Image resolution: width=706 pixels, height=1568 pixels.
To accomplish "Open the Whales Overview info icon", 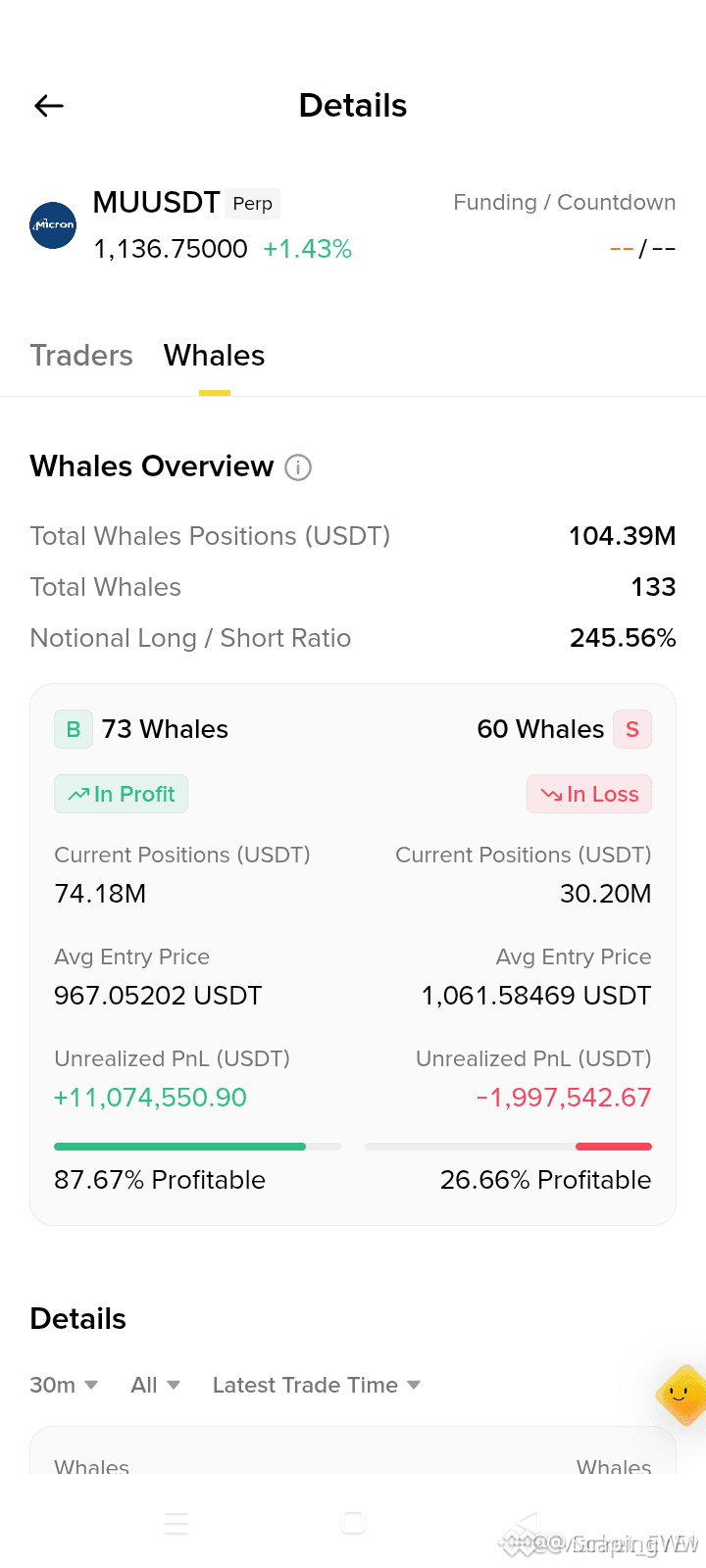I will coord(298,467).
